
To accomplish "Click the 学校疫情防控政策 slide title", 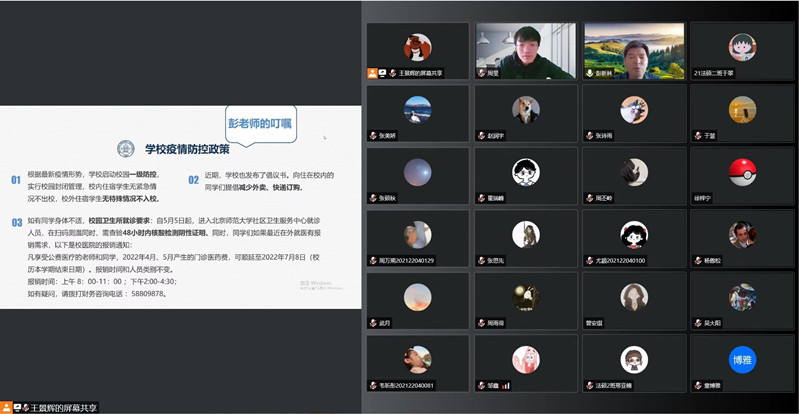I will click(x=186, y=150).
